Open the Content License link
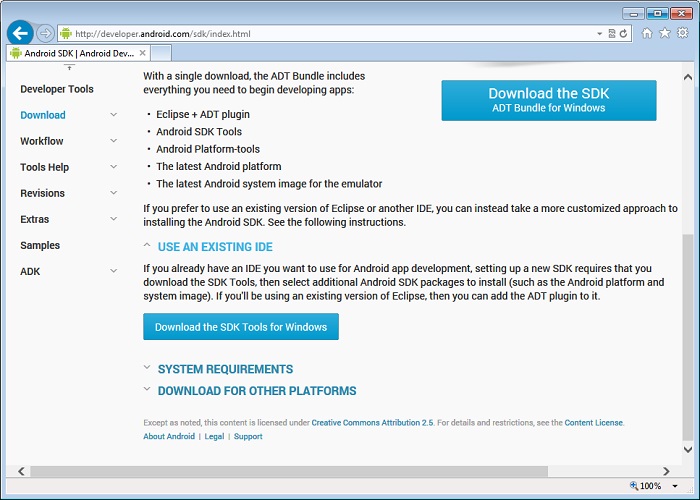 [x=593, y=423]
